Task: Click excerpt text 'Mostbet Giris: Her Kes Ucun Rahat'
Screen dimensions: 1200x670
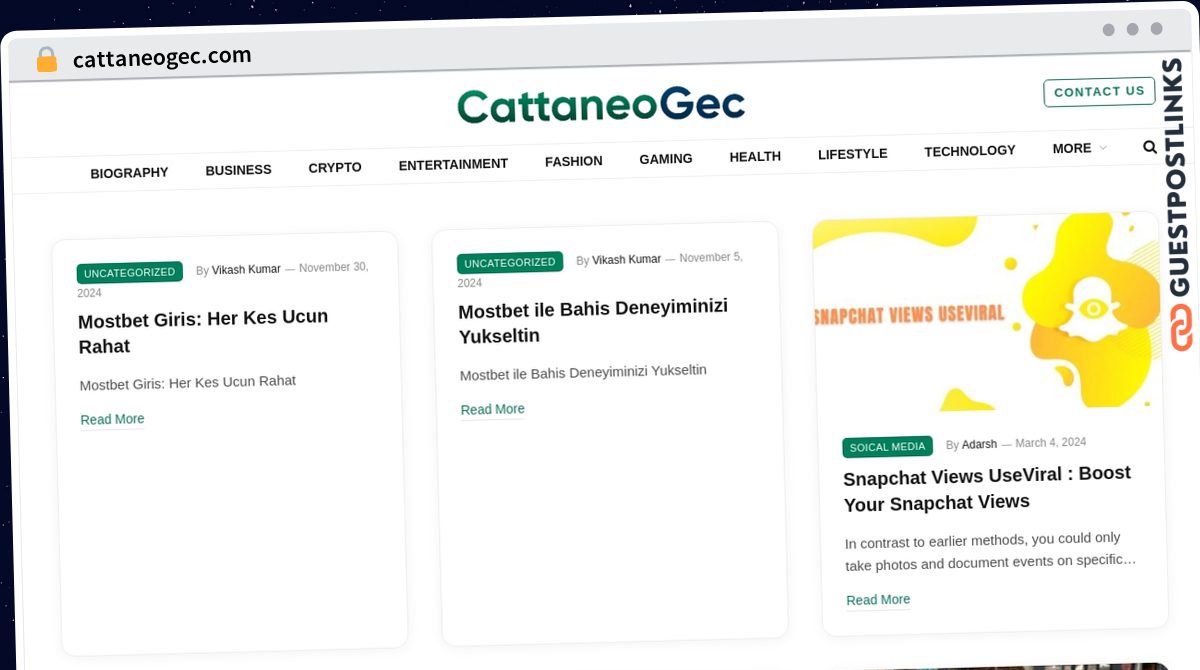Action: point(188,383)
